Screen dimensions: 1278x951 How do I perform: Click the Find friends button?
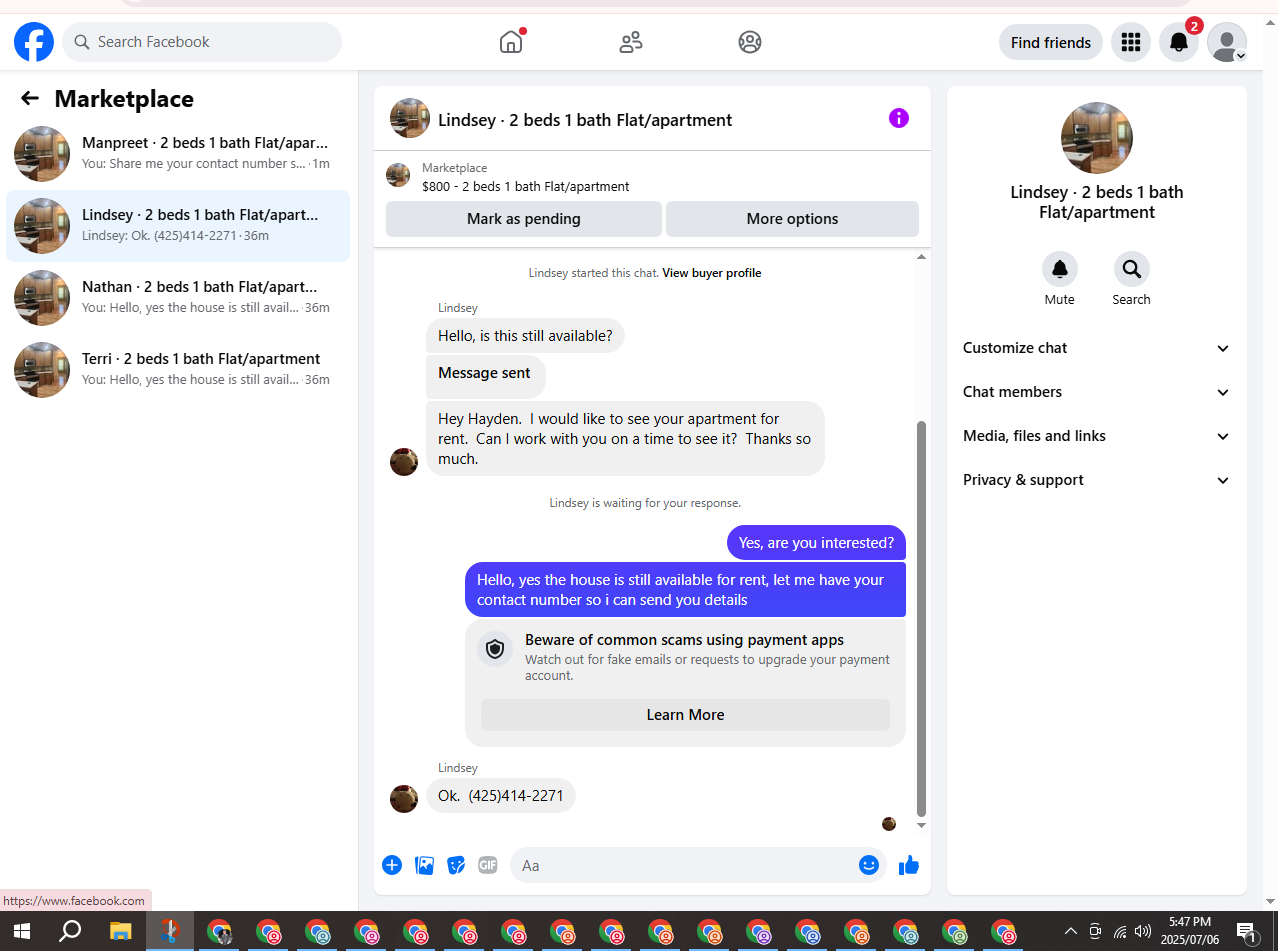[1051, 42]
